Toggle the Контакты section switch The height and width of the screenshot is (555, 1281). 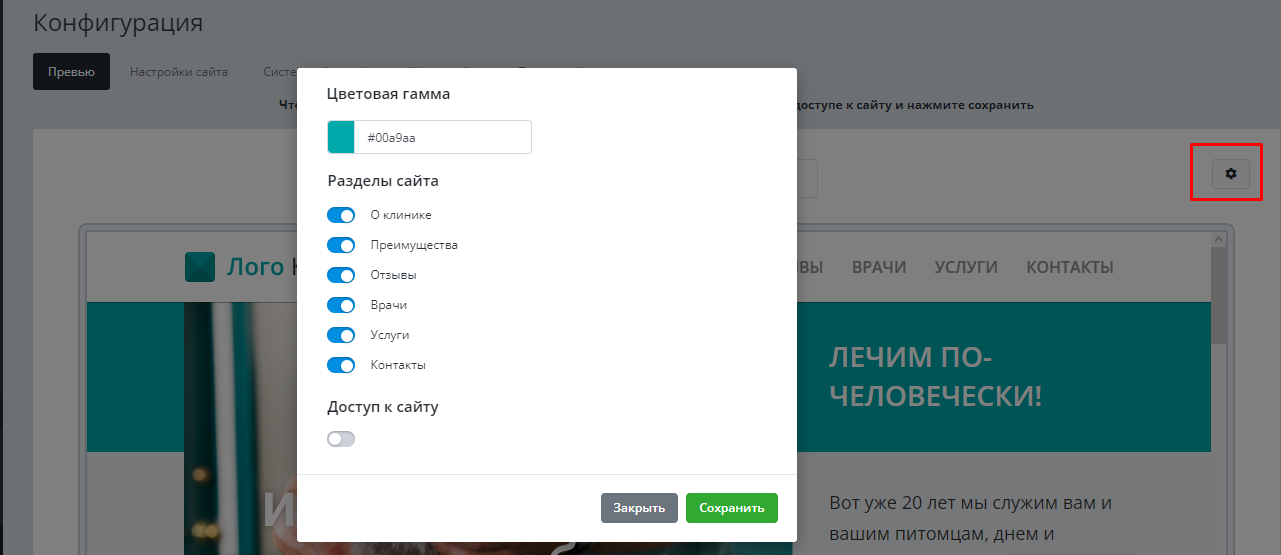pyautogui.click(x=341, y=365)
